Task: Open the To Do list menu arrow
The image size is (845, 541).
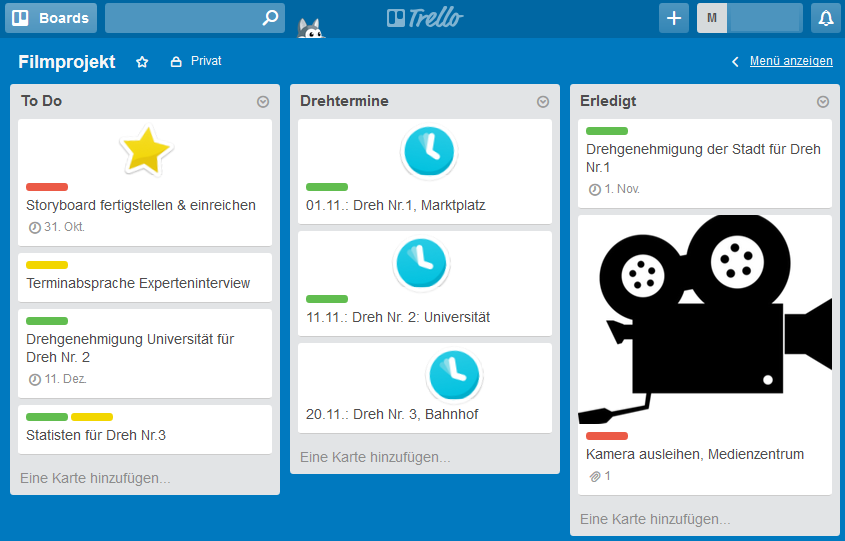Action: (263, 102)
